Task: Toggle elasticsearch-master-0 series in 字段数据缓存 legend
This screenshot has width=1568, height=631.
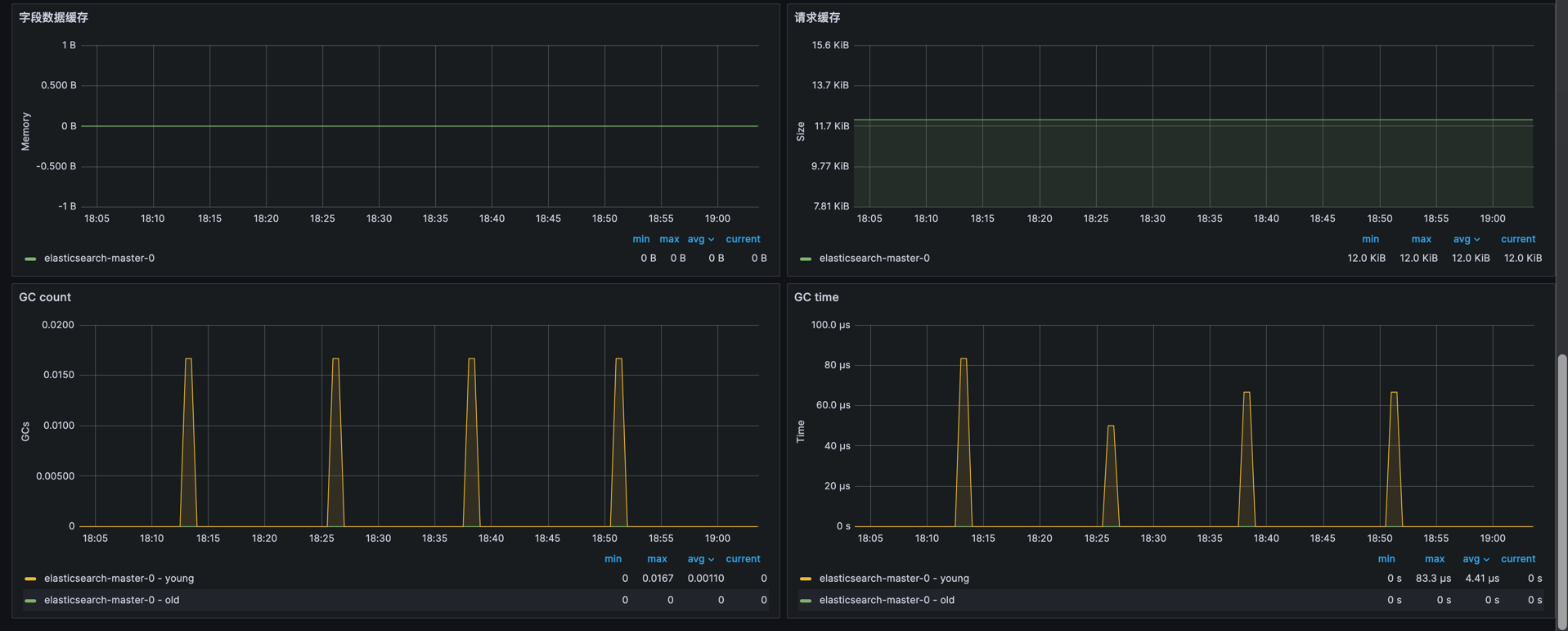Action: tap(99, 258)
